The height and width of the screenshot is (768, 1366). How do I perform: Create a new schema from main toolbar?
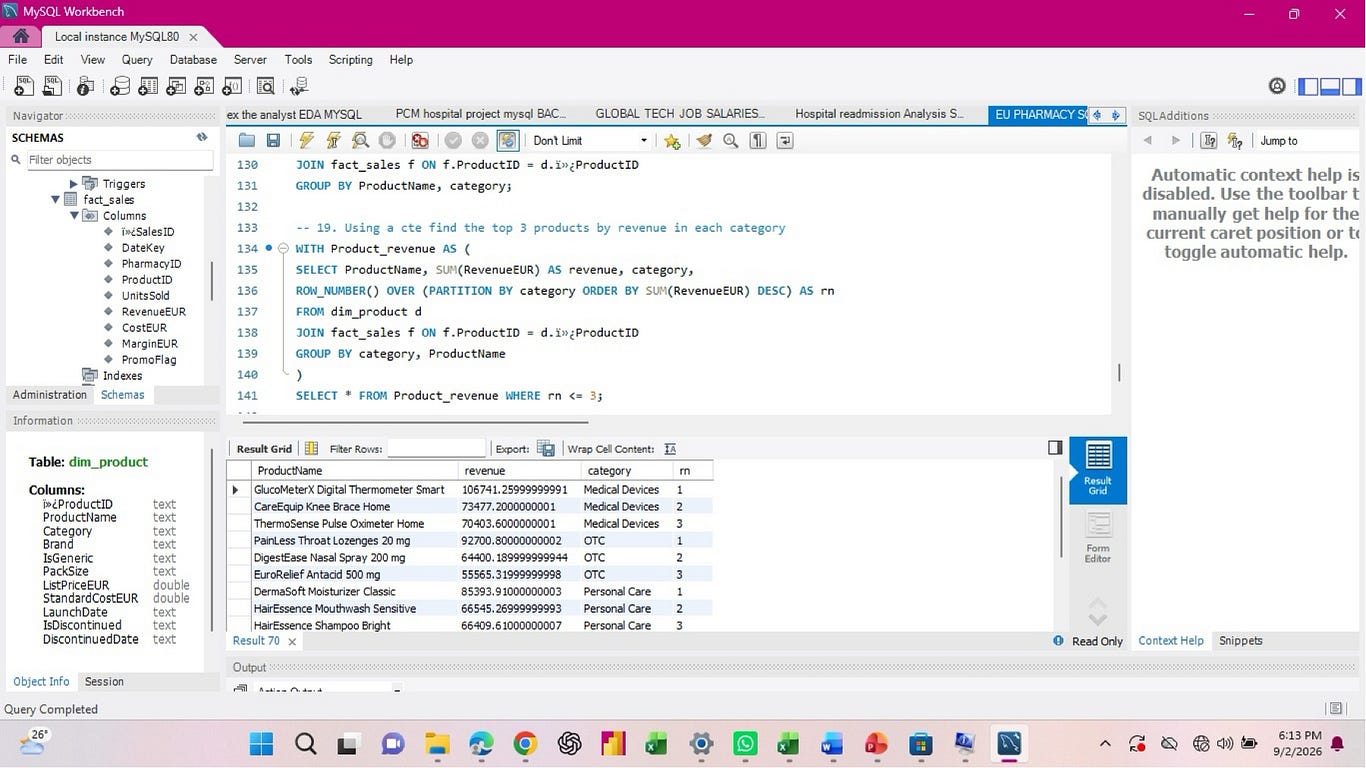click(120, 87)
